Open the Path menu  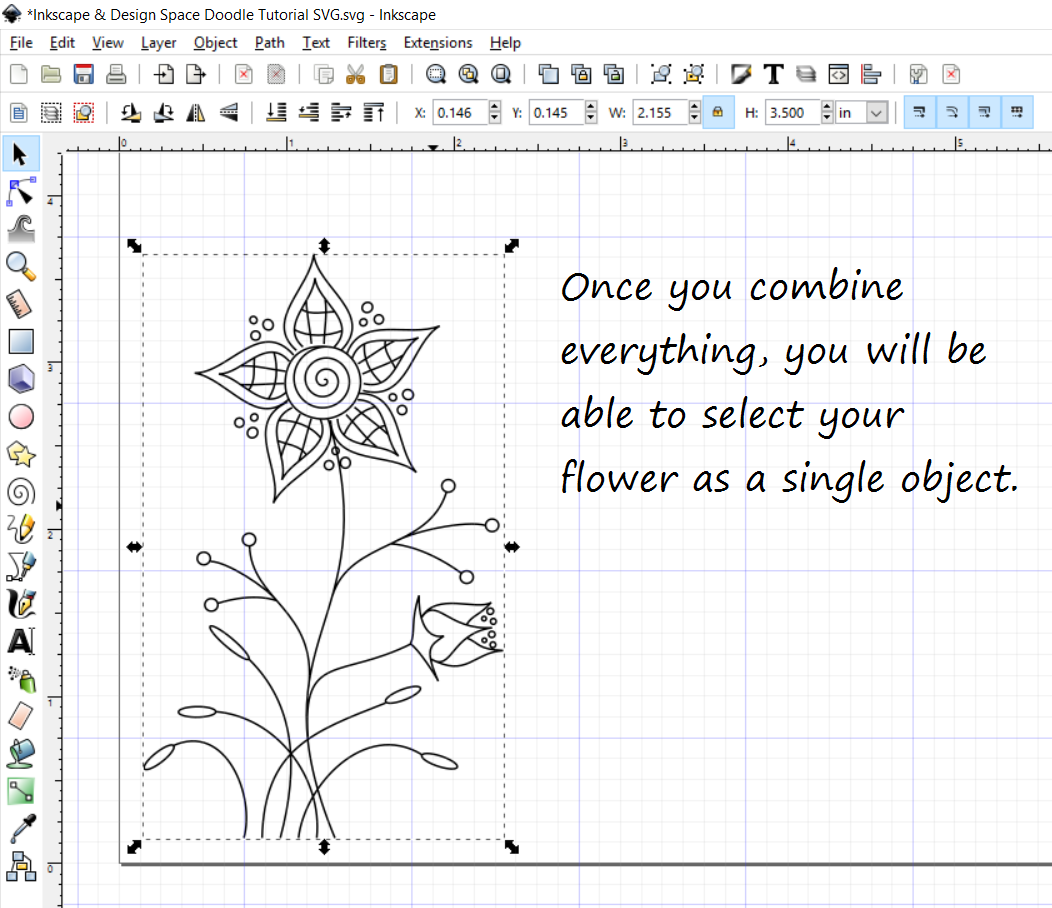[269, 42]
